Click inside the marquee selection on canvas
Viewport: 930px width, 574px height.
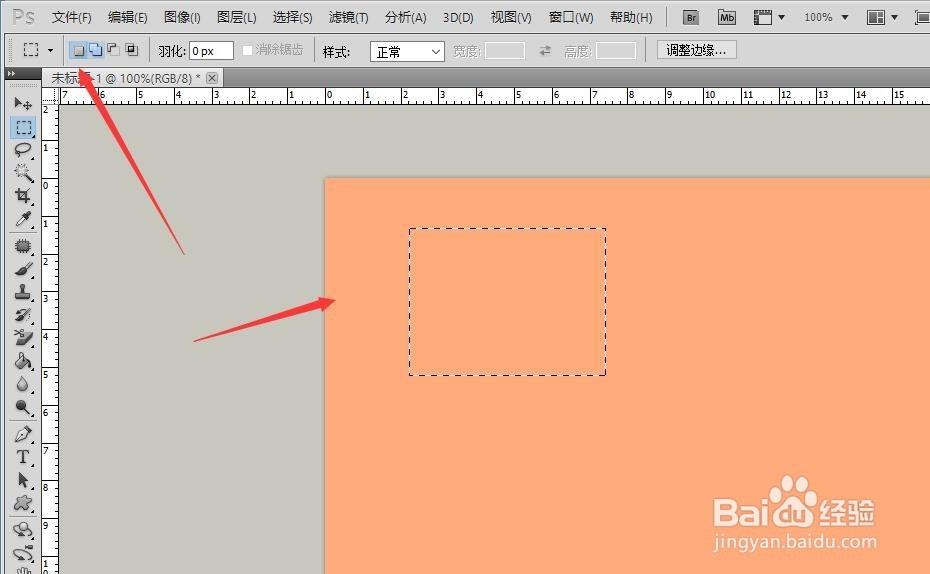pos(507,302)
